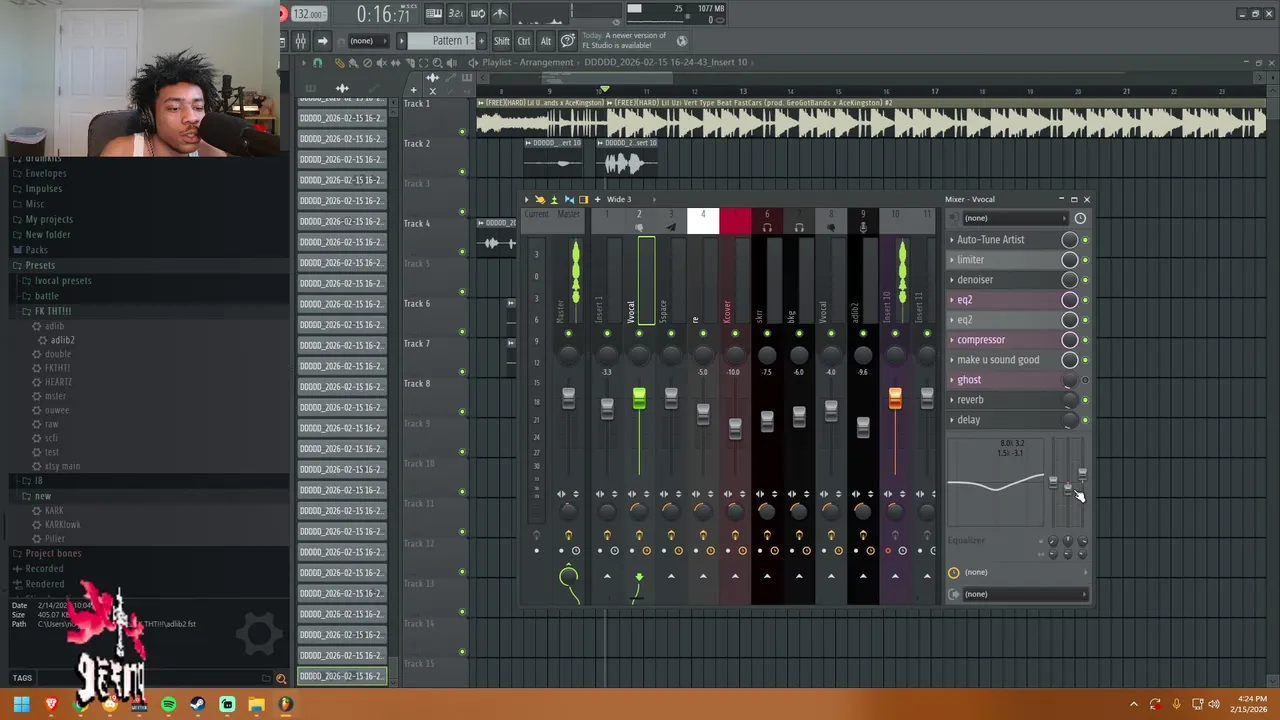
Task: Open the compressor slot arrow menu
Action: (x=952, y=340)
